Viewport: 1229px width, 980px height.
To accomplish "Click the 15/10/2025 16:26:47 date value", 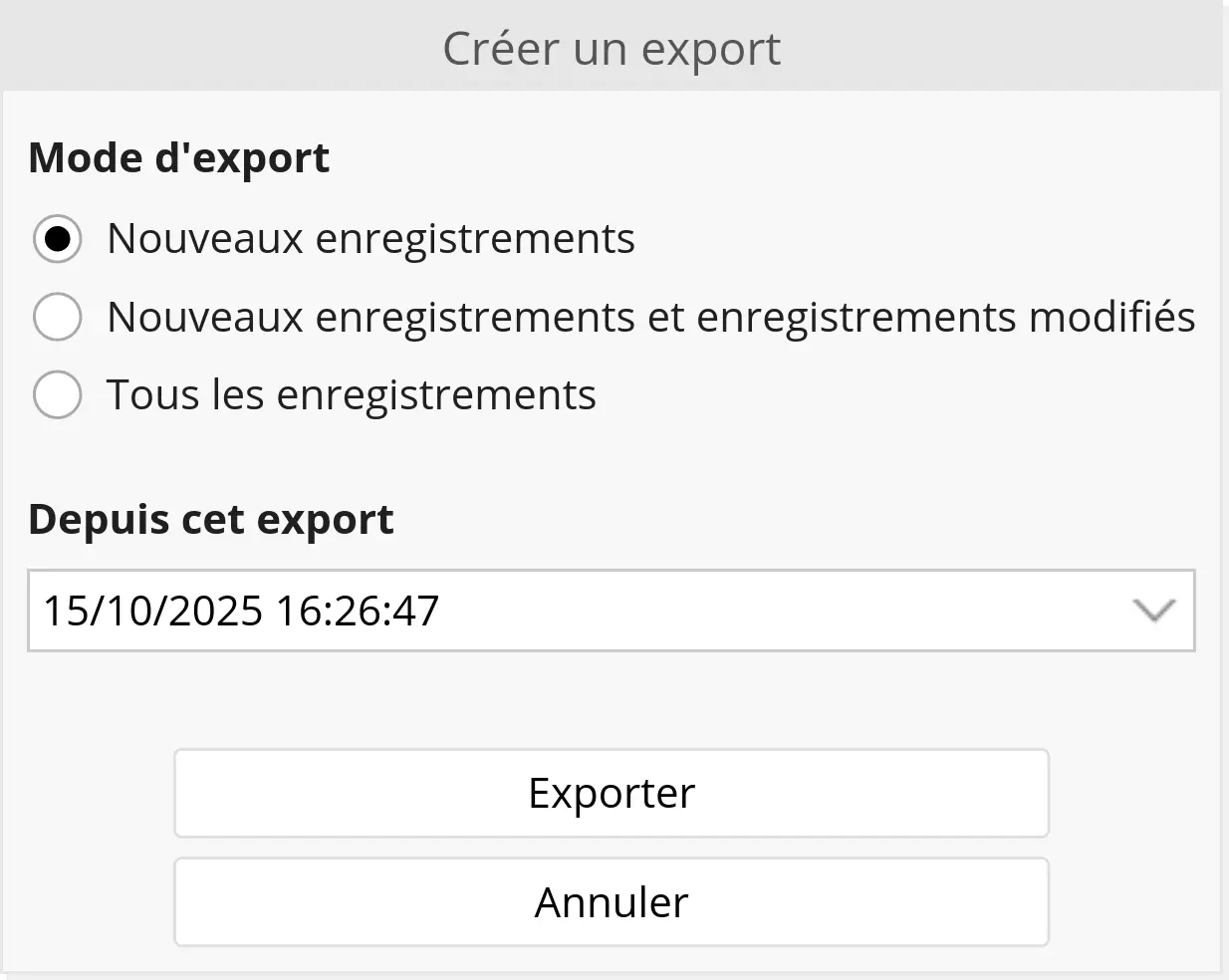I will coord(241,611).
